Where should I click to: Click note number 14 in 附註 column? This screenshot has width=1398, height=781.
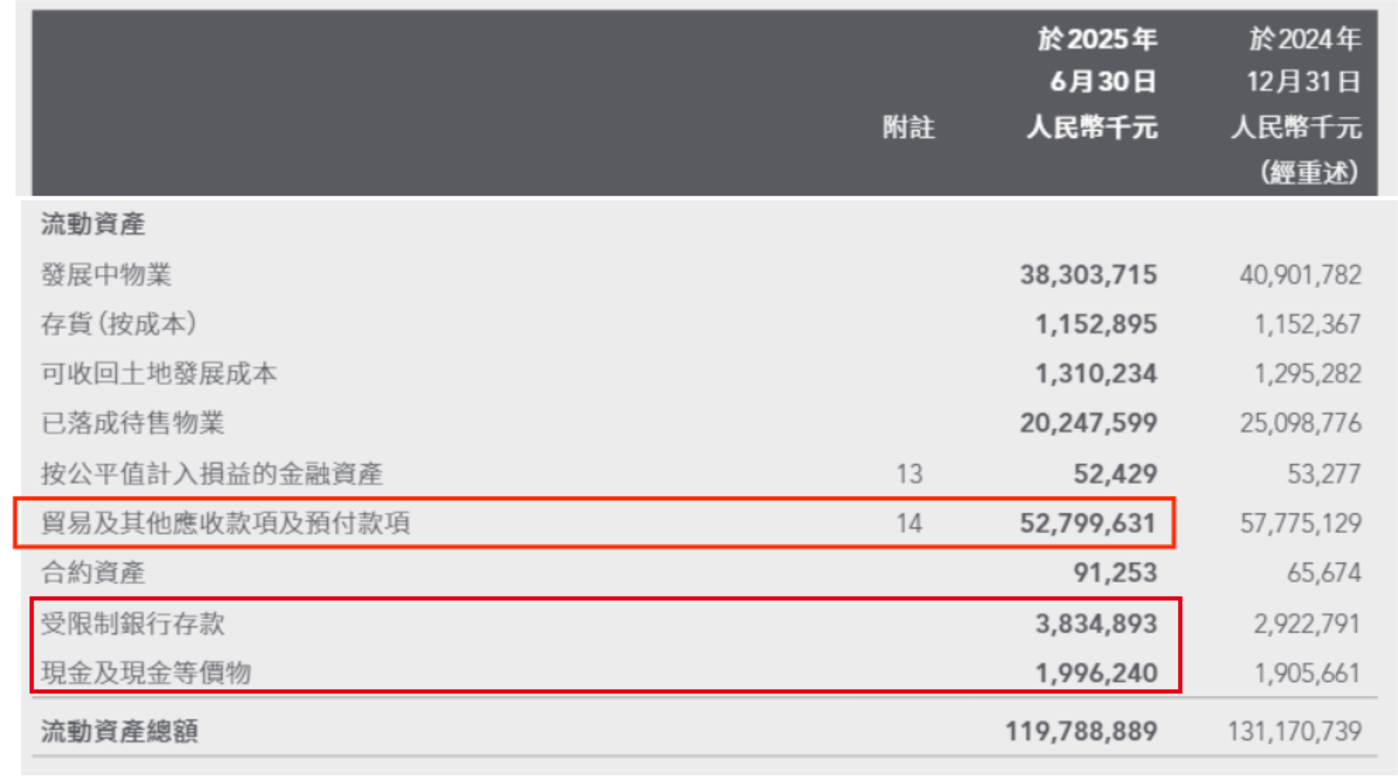909,522
